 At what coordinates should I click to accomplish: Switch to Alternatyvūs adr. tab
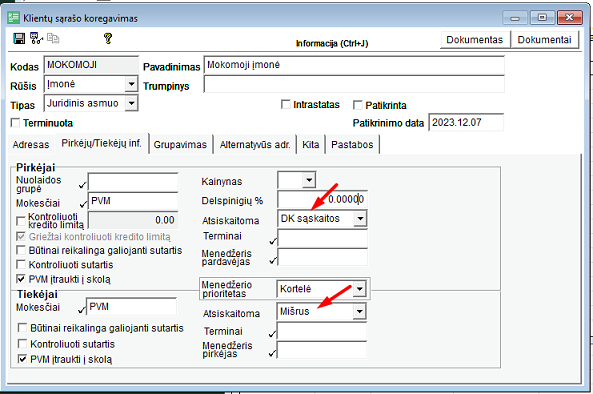coord(255,144)
